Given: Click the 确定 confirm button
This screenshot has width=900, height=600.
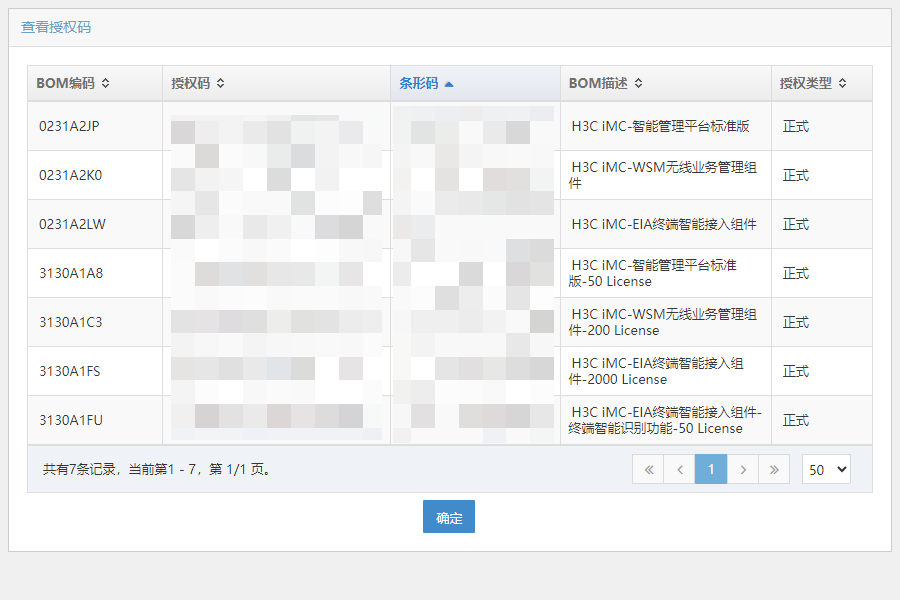Looking at the screenshot, I should [x=449, y=517].
